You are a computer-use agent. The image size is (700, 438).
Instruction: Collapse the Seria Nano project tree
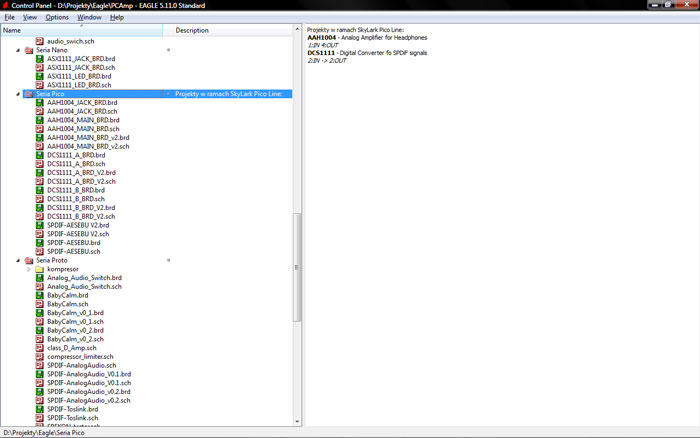click(x=18, y=50)
